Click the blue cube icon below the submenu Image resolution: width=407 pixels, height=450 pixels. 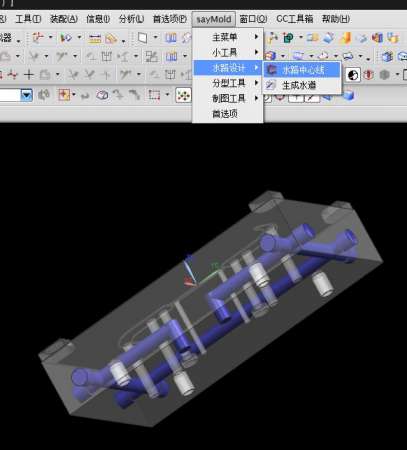point(349,97)
